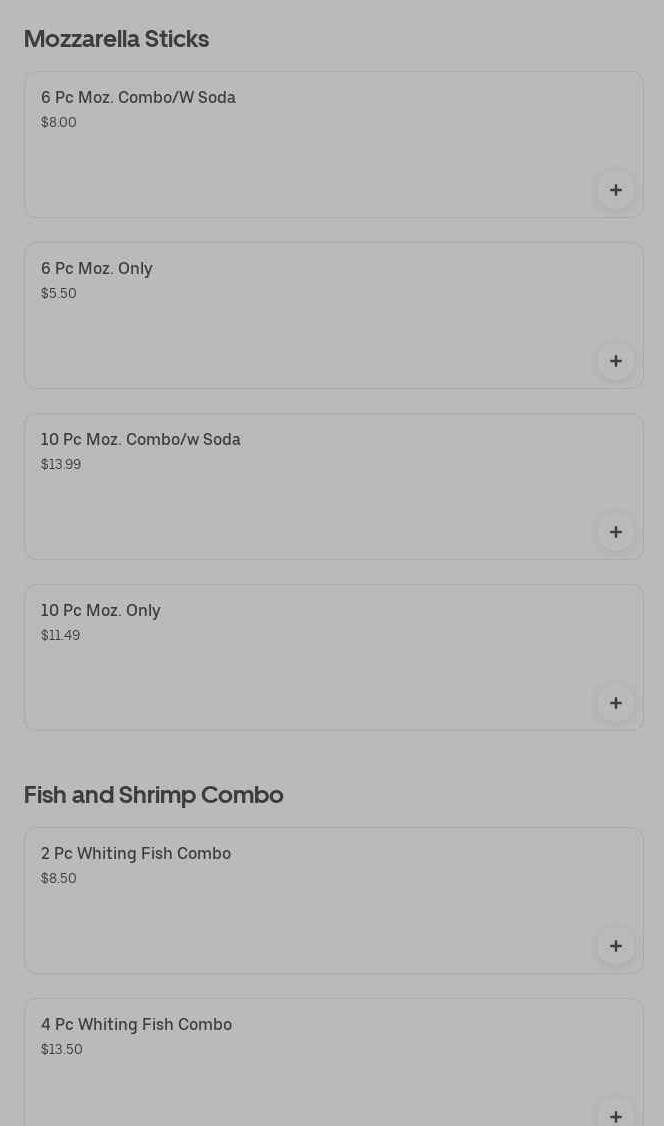Image resolution: width=664 pixels, height=1126 pixels.
Task: Click the $8.00 price label
Action: (58, 122)
